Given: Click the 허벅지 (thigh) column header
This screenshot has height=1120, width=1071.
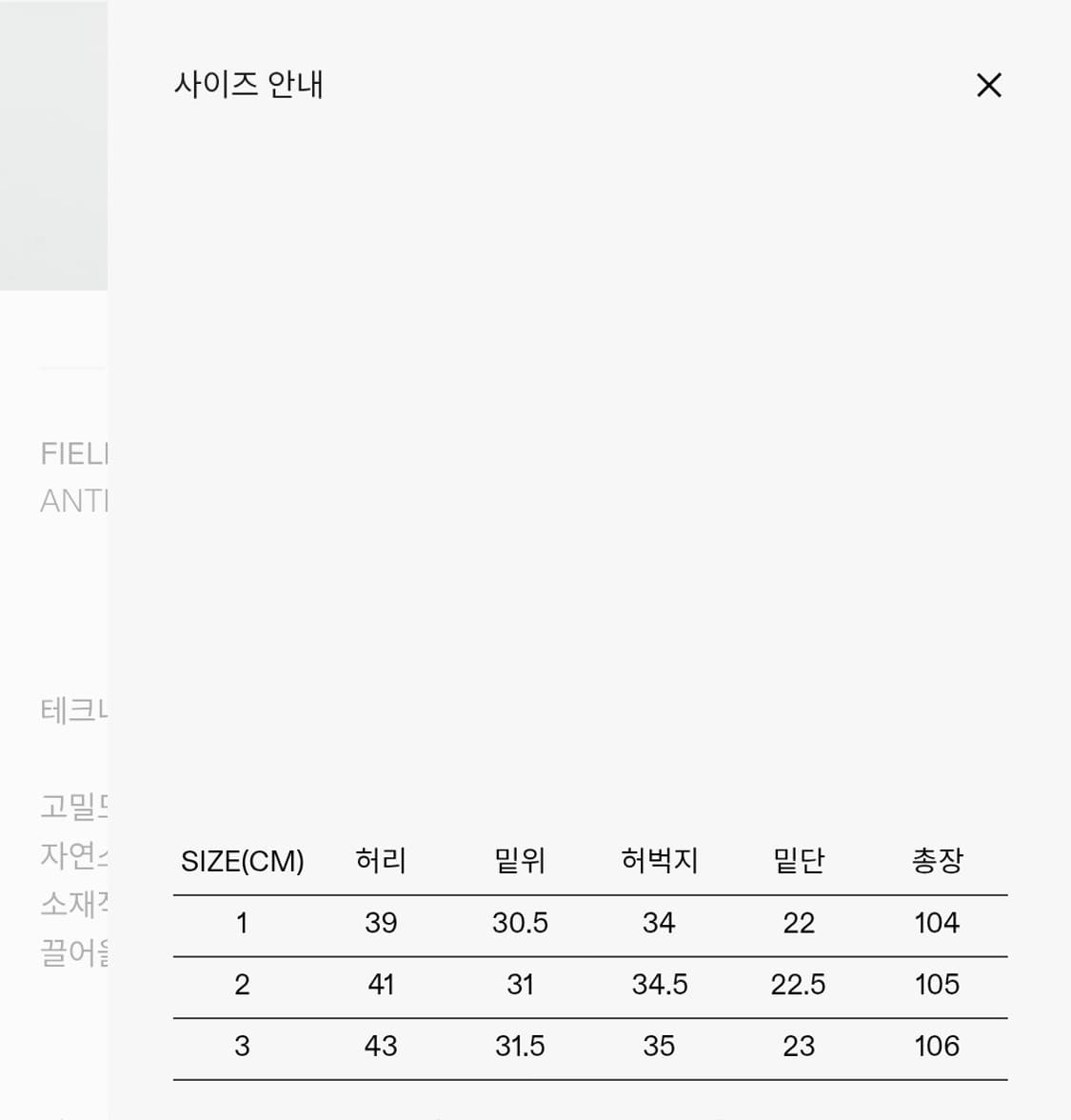Looking at the screenshot, I should tap(660, 860).
